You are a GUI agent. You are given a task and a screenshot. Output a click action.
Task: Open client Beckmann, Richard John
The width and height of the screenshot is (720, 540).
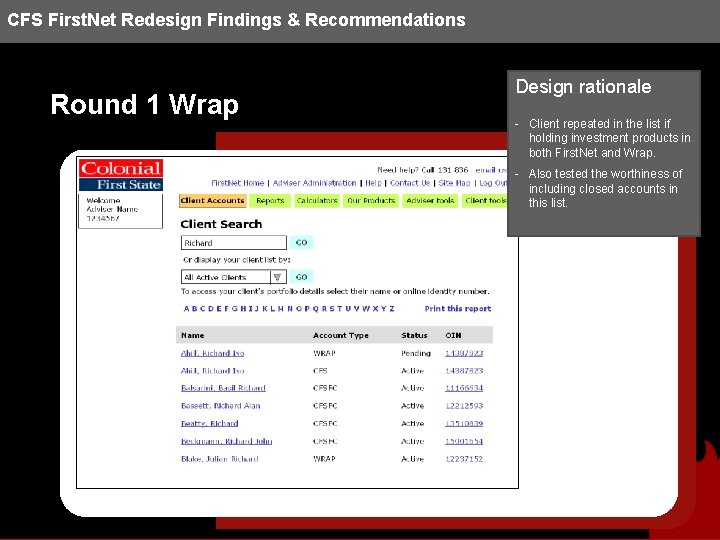[226, 441]
